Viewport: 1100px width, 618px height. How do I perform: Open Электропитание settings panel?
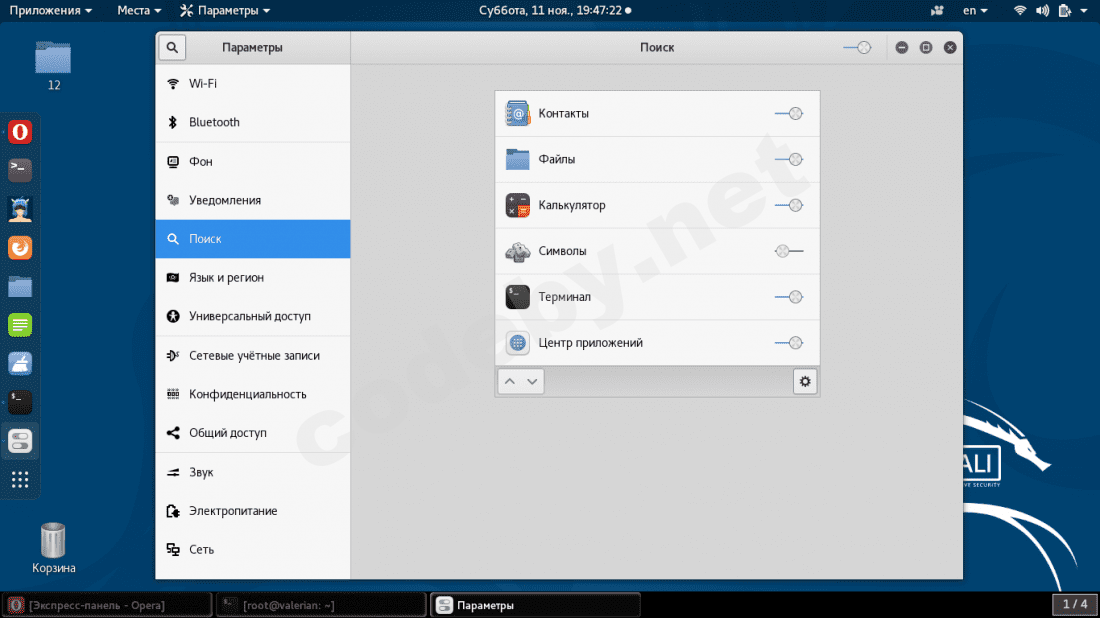(x=253, y=511)
